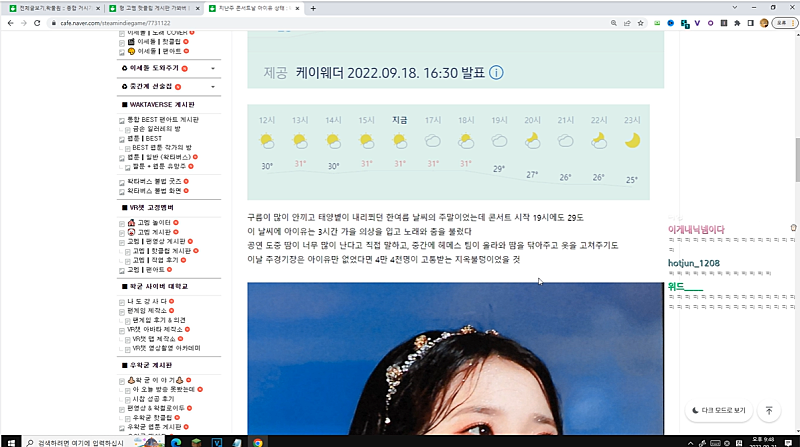Click chat username hotjun_1208
The width and height of the screenshot is (800, 447).
[x=694, y=263]
